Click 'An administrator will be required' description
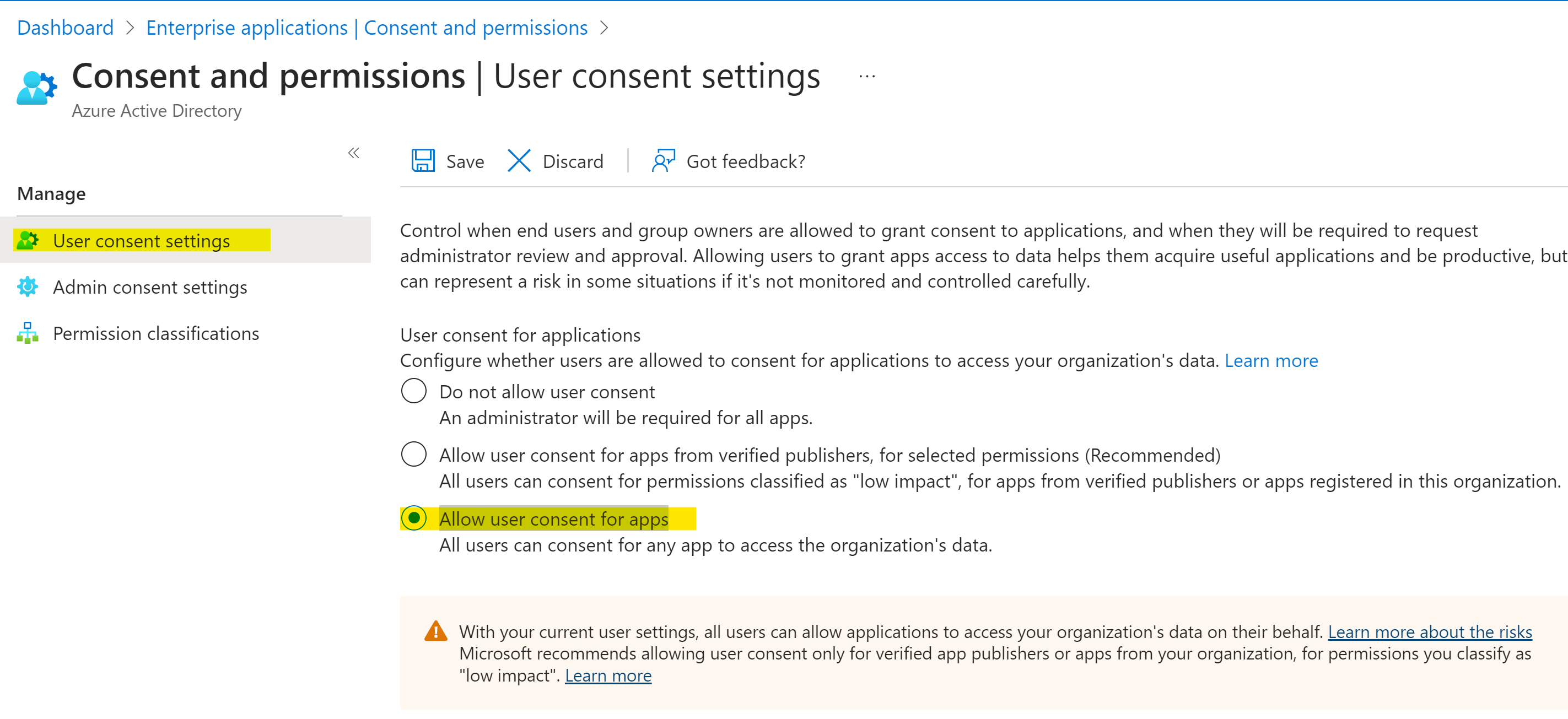The image size is (1568, 719). tap(626, 418)
